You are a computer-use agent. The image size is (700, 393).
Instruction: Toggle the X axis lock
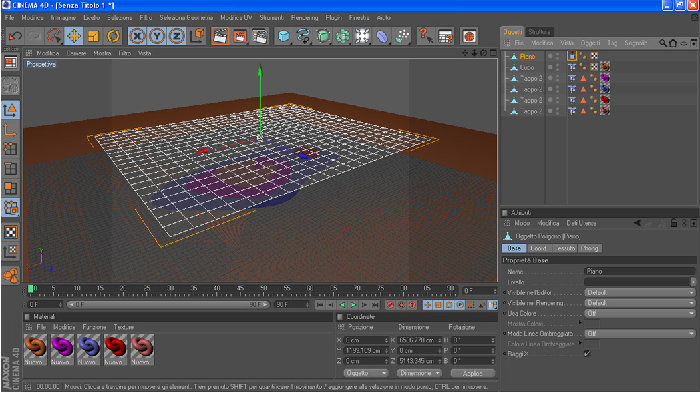point(137,36)
